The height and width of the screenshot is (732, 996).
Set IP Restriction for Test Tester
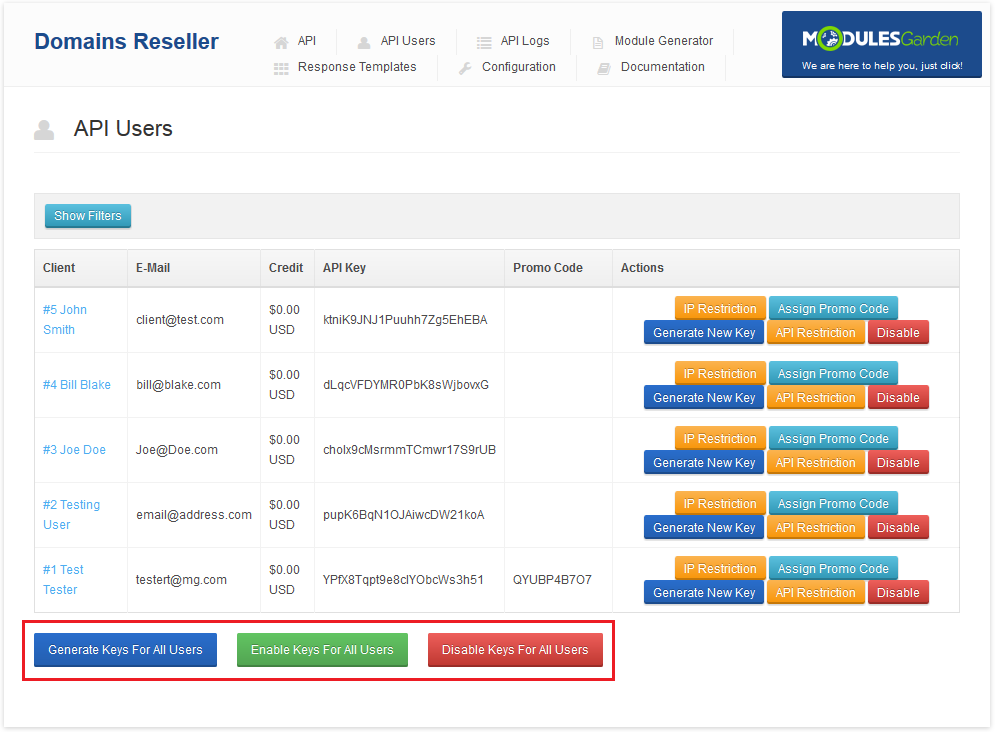[720, 569]
